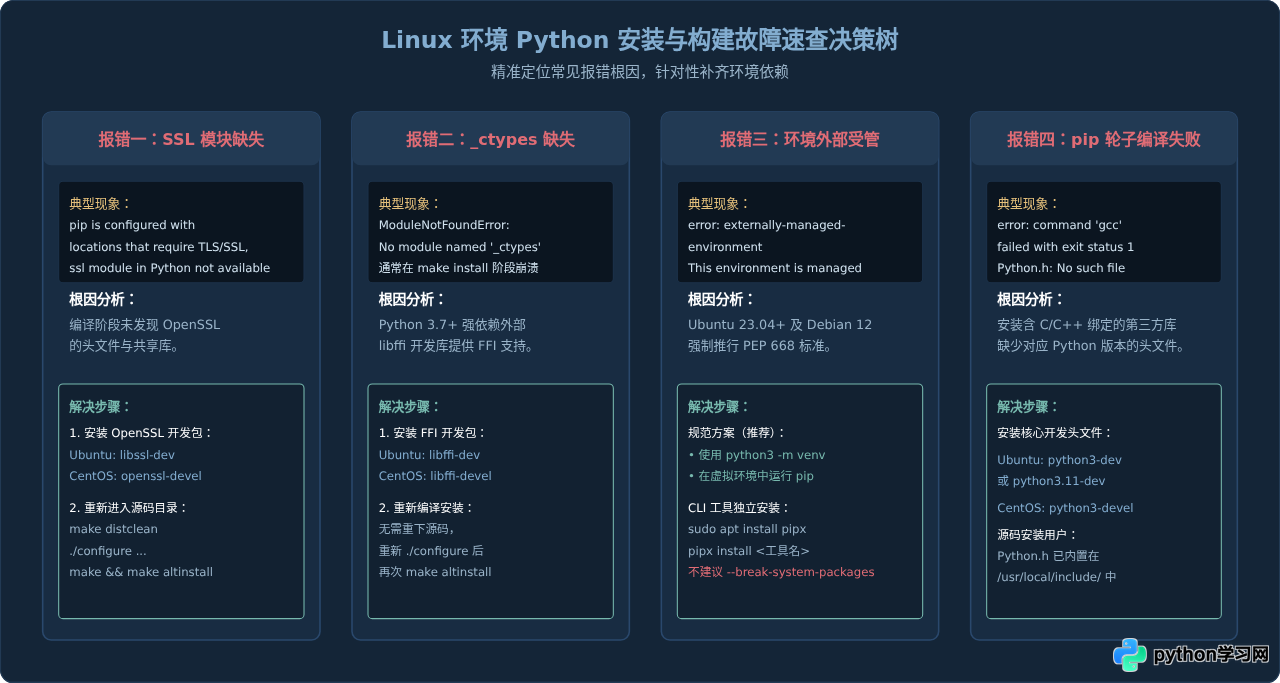Click "再次 make altinstall"

click(435, 572)
